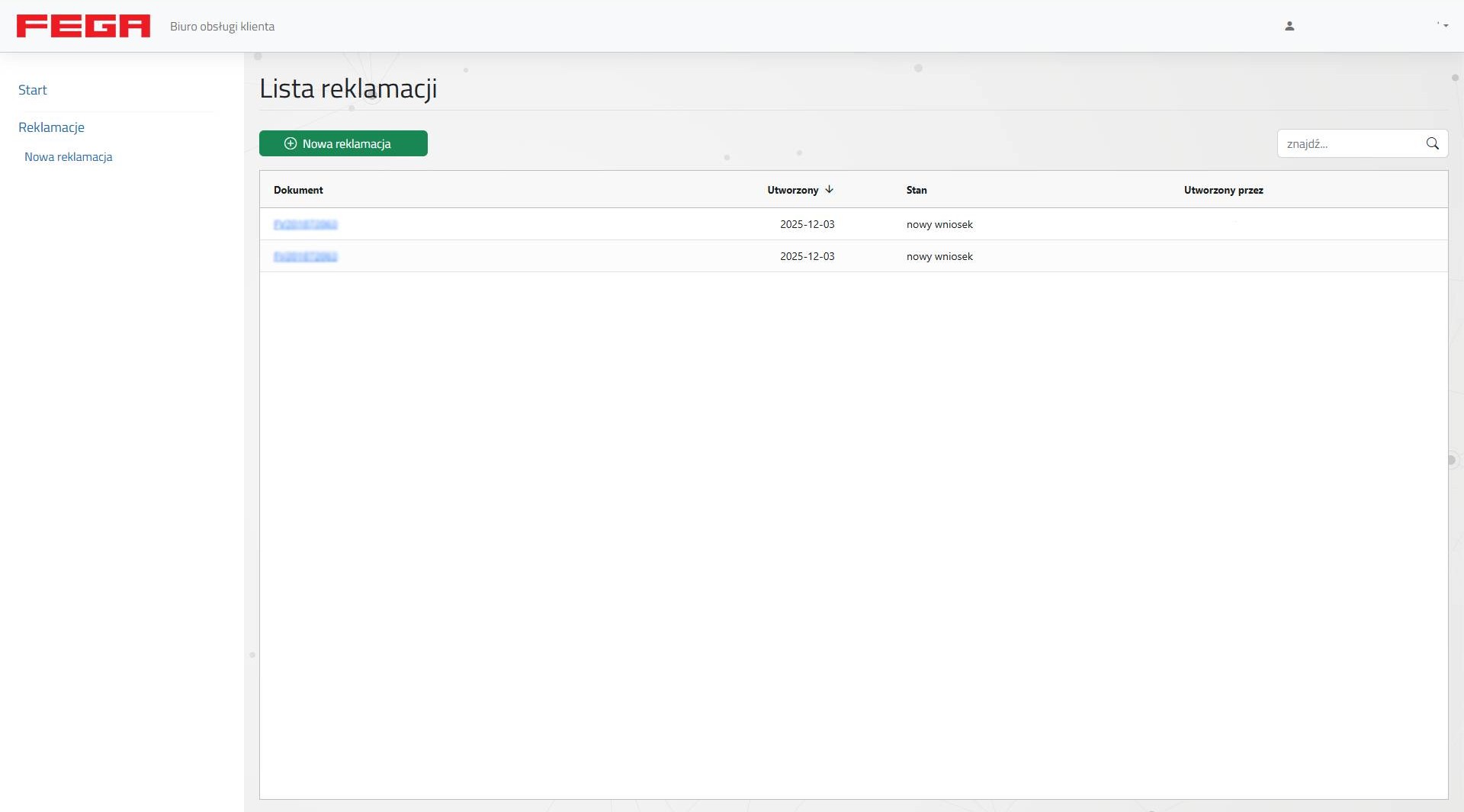Screen dimensions: 1464x812
Task: Open the document link in the second row
Action: (x=305, y=256)
